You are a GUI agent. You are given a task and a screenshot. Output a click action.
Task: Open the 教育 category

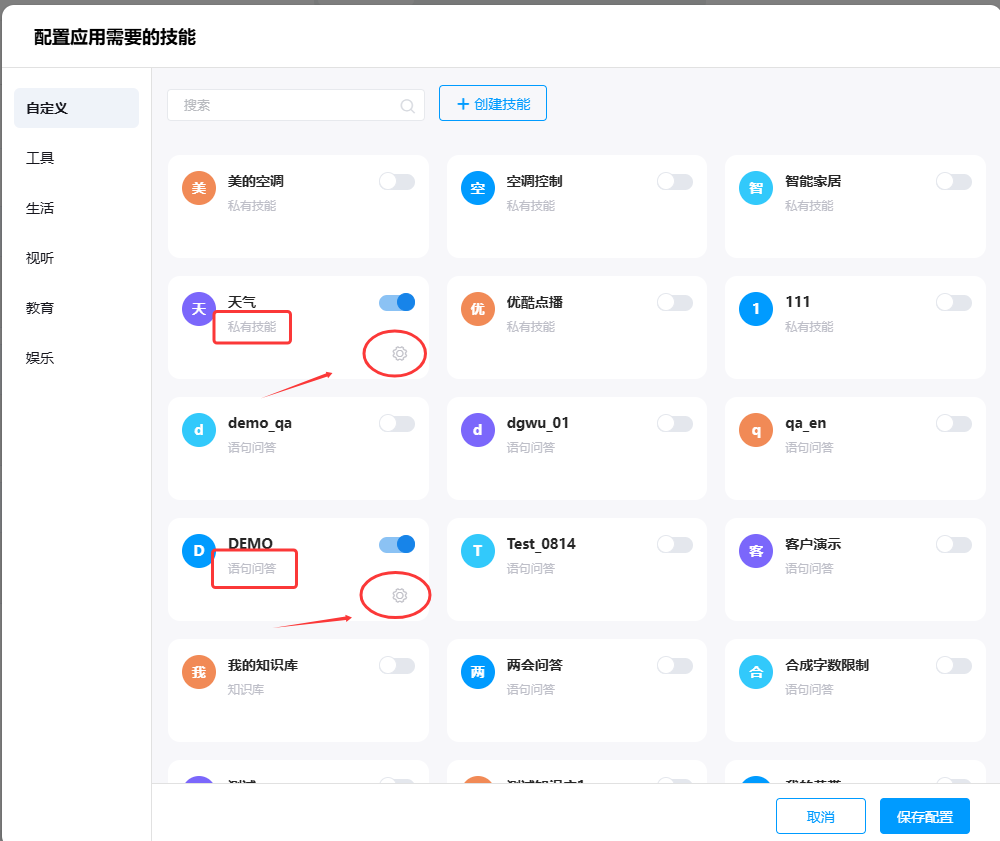pyautogui.click(x=40, y=308)
